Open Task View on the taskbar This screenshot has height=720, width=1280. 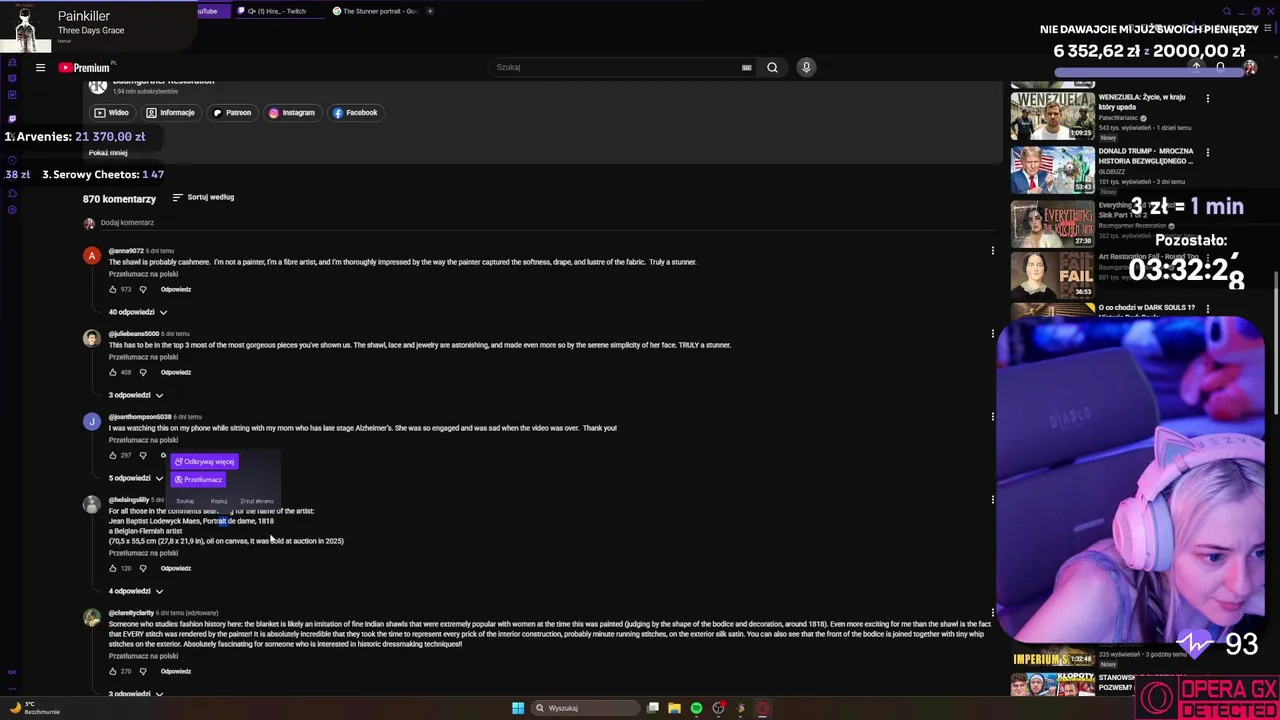[x=653, y=708]
